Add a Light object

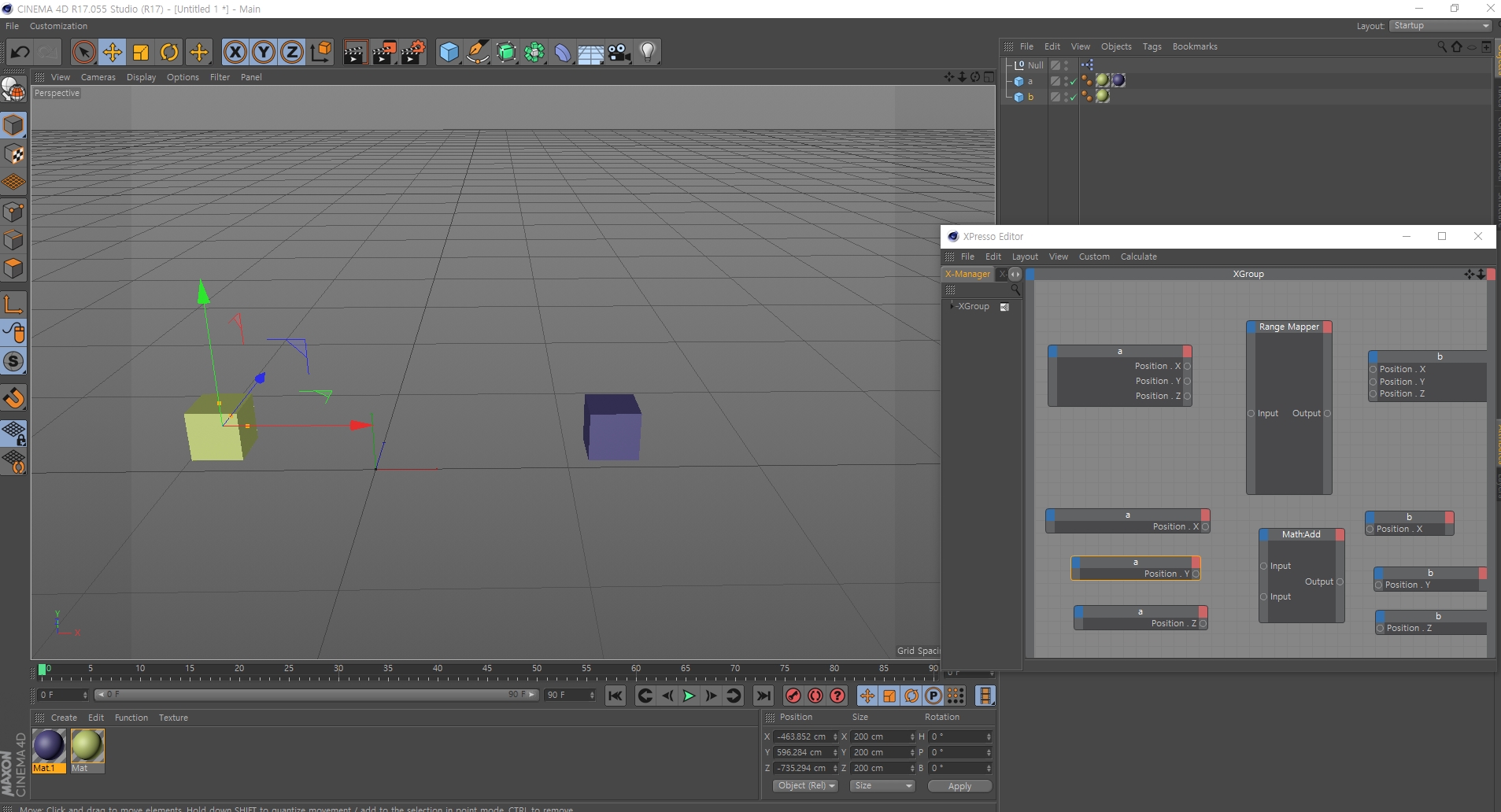[x=648, y=53]
